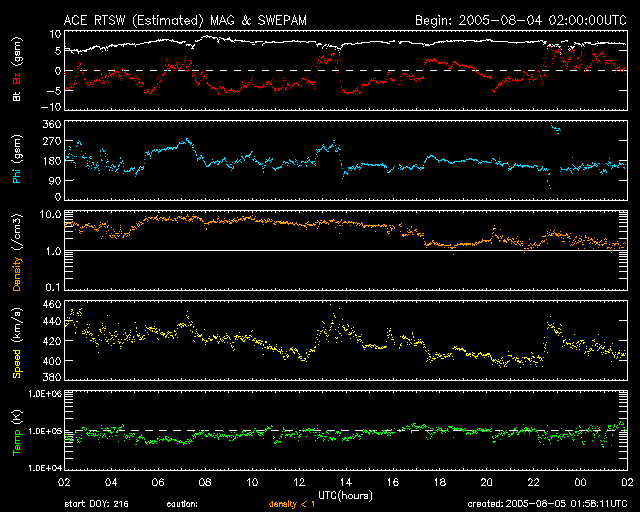Click the 12 hour tick label
640x512 pixels.
(x=299, y=482)
